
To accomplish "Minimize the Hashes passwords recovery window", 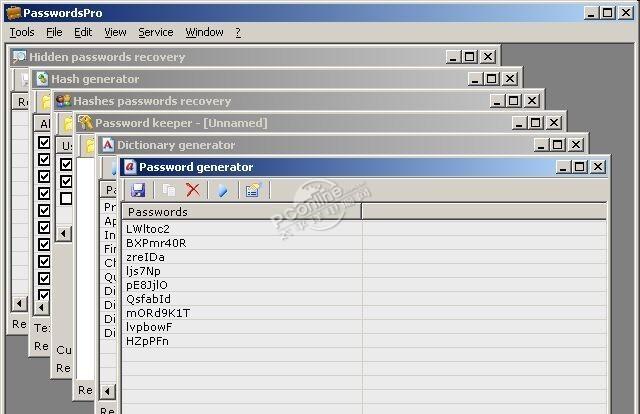I will click(497, 100).
